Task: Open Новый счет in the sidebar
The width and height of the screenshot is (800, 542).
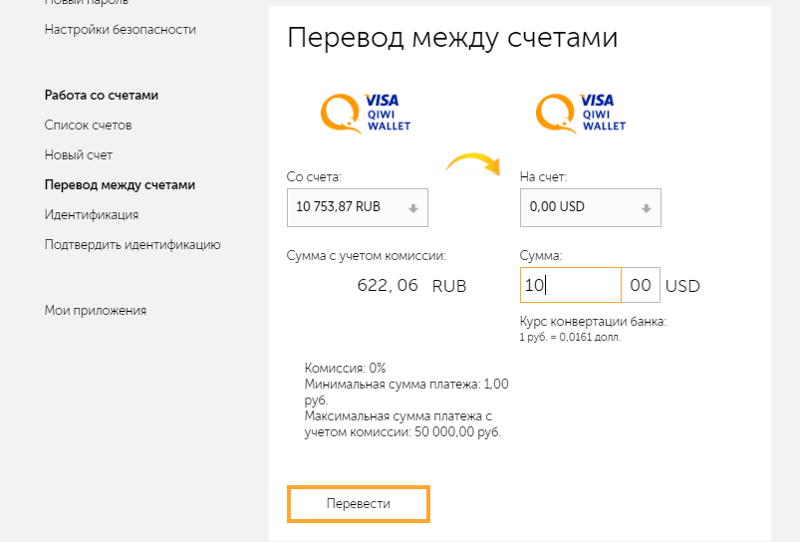Action: pyautogui.click(x=79, y=155)
